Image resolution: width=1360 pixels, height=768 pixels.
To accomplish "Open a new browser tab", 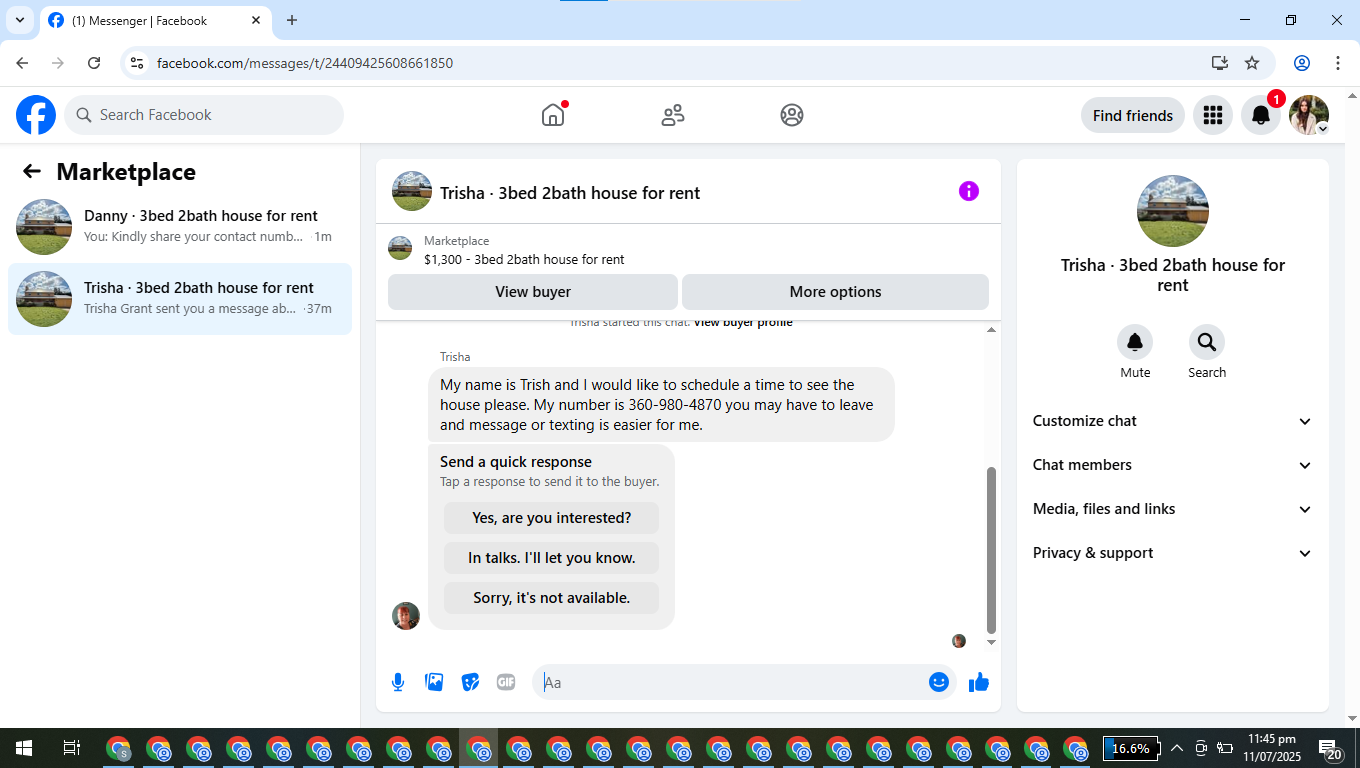I will pyautogui.click(x=292, y=20).
